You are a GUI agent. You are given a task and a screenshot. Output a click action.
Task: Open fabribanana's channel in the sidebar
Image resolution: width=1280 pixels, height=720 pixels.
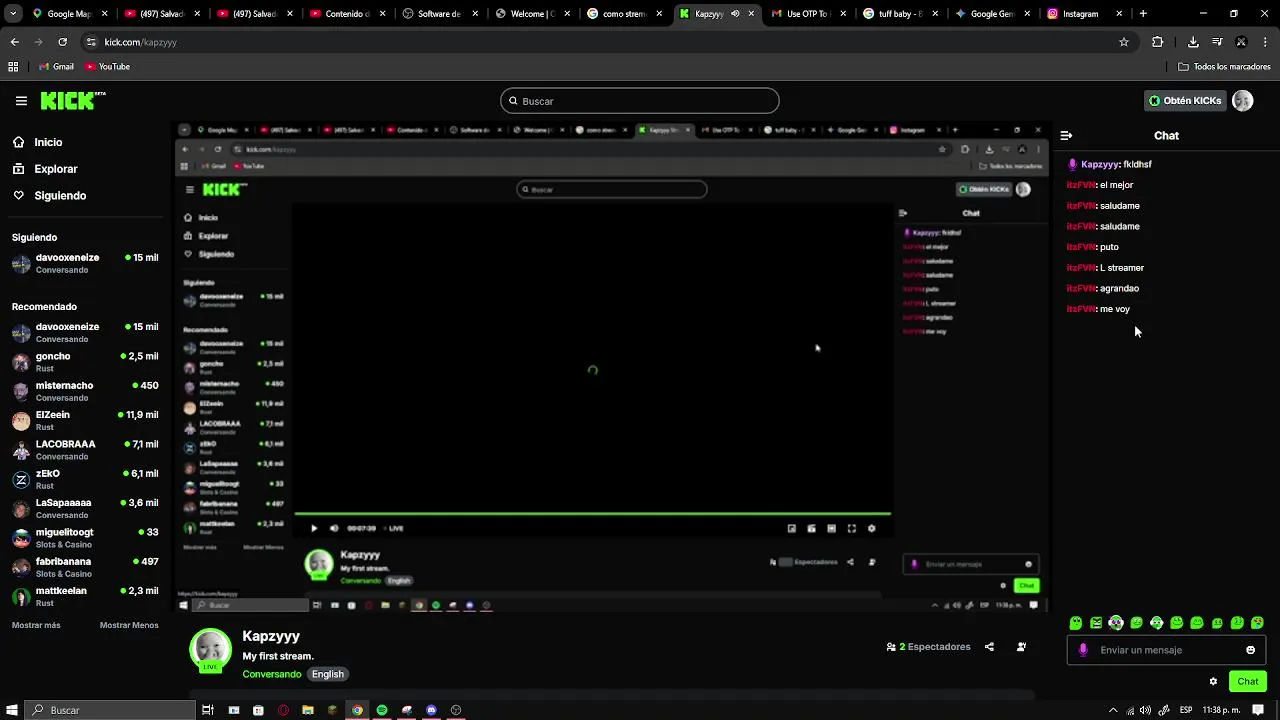pyautogui.click(x=85, y=567)
